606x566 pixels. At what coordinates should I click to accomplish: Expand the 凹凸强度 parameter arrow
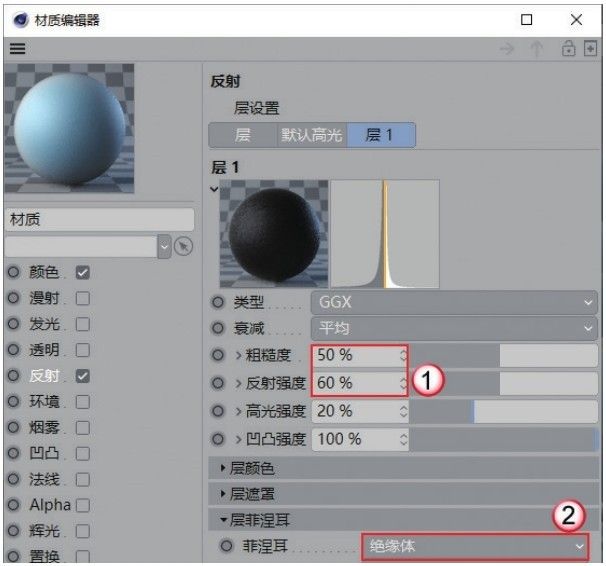(238, 439)
